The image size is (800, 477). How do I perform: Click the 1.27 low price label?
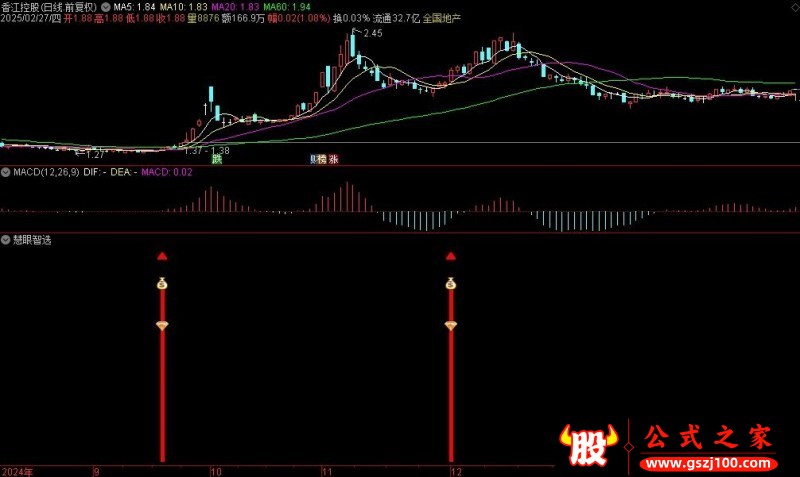pyautogui.click(x=95, y=154)
